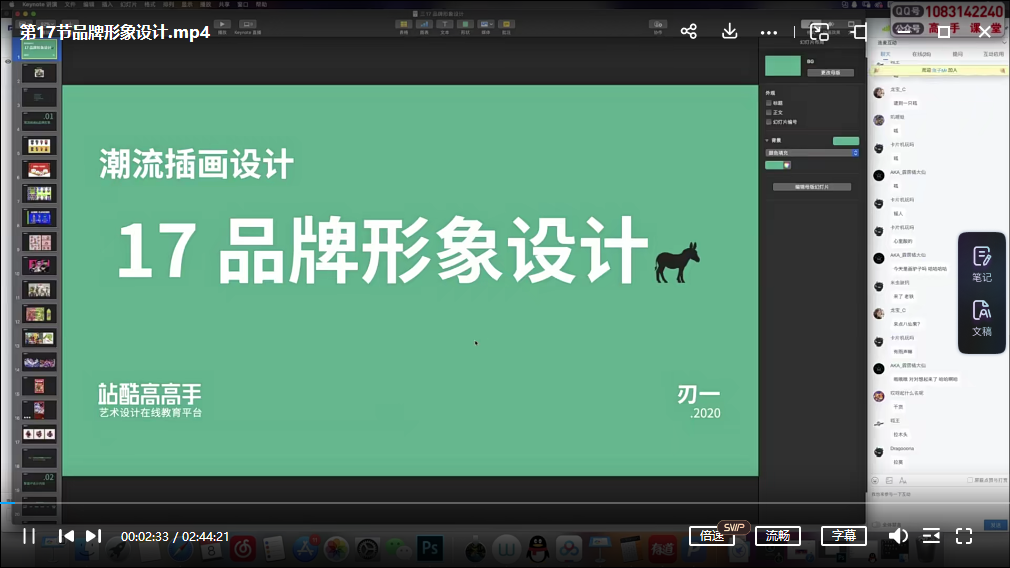Viewport: 1010px width, 568px height.
Task: Click the shape icon in Keynote toolbar
Action: tap(465, 26)
